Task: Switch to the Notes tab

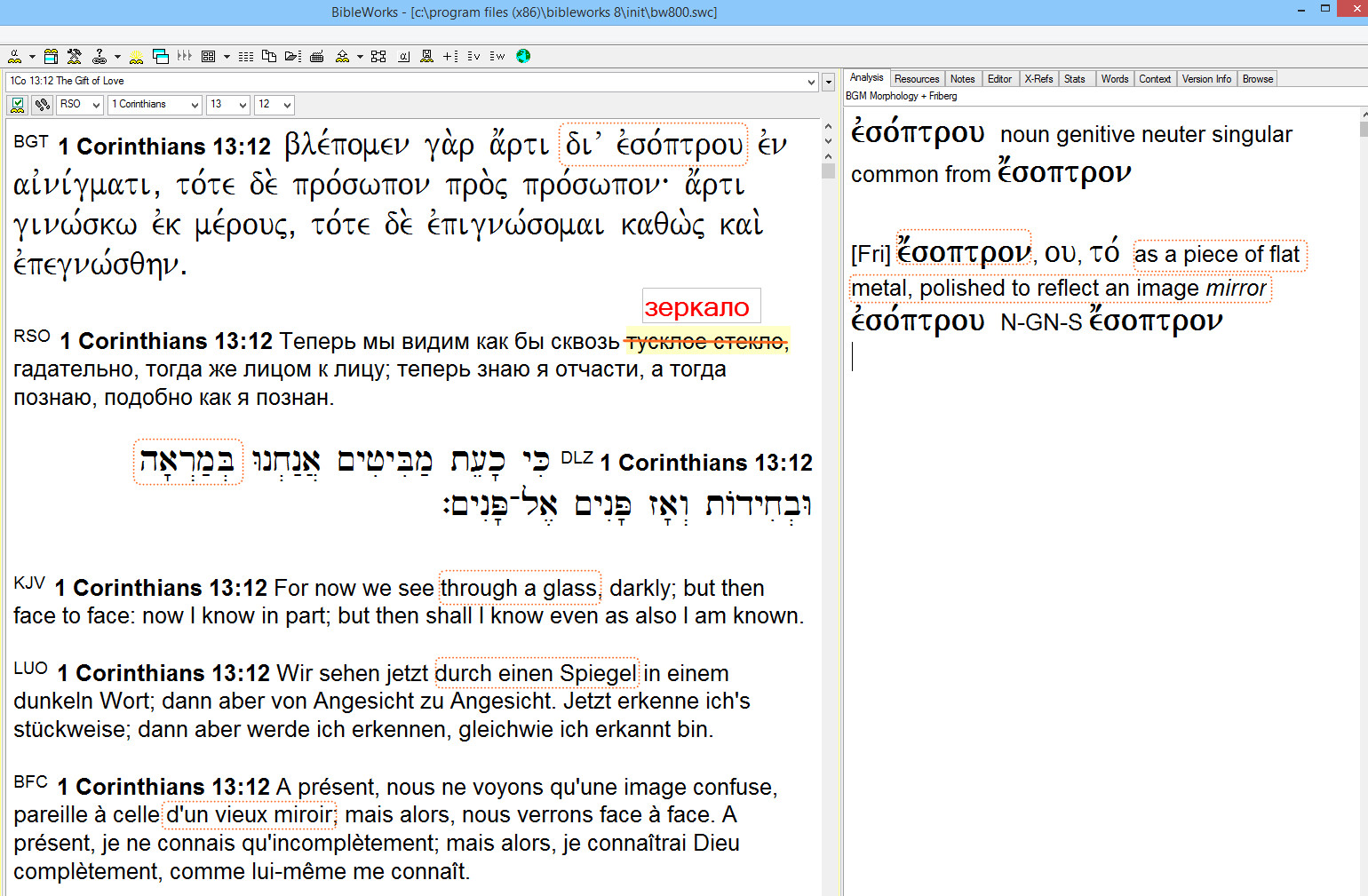Action: 962,79
